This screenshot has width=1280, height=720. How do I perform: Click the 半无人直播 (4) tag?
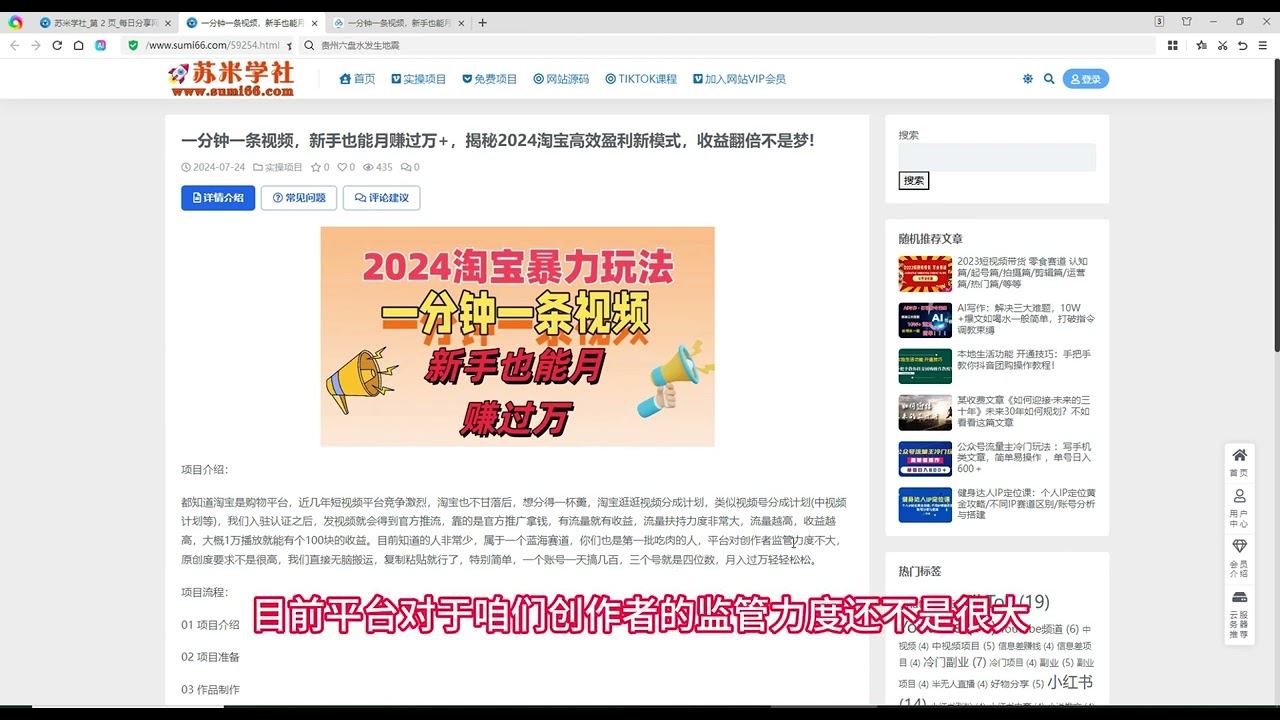(x=959, y=684)
